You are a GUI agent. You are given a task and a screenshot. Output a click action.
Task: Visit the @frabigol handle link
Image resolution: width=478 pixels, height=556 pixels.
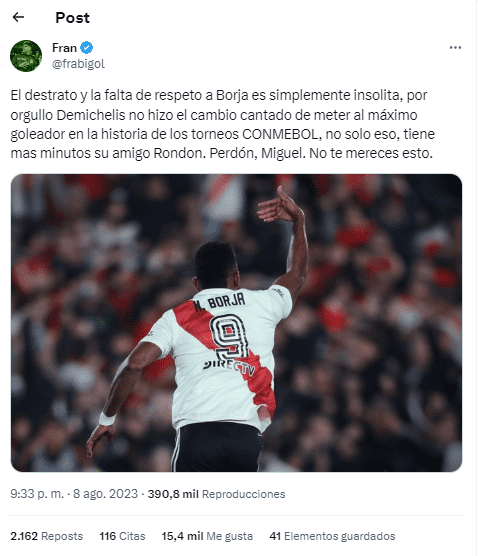[78, 64]
